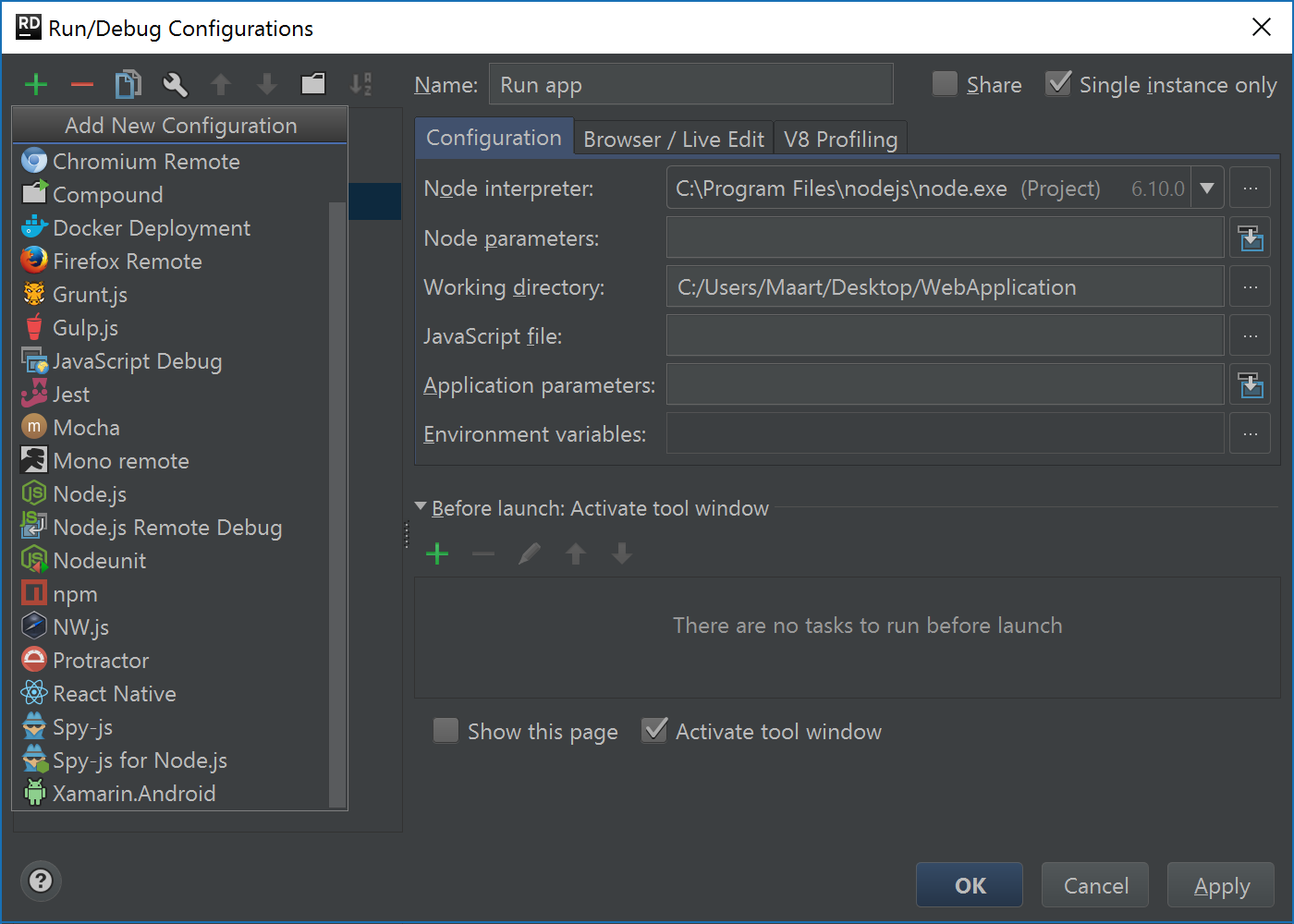Open the Node interpreter dropdown arrow

pos(1207,188)
